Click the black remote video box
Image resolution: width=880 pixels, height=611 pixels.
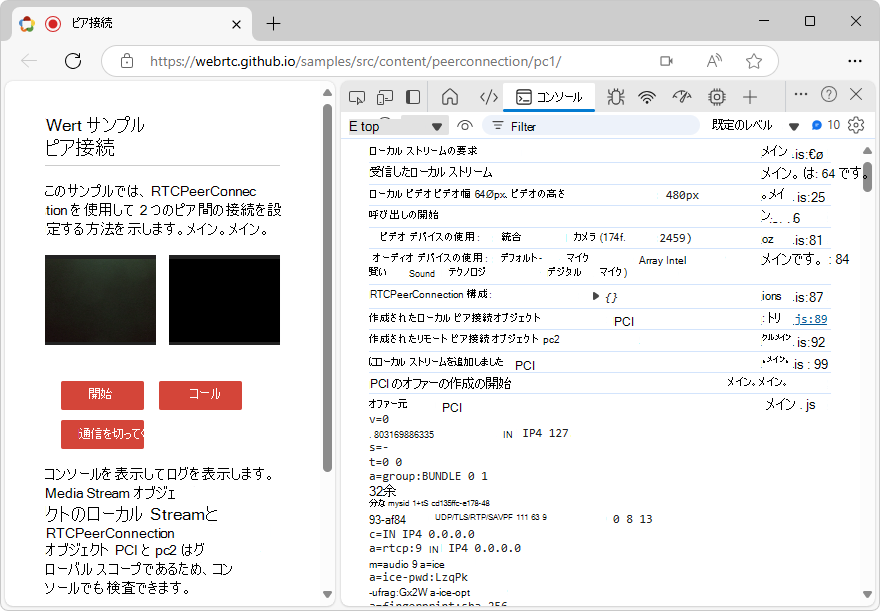pos(224,300)
